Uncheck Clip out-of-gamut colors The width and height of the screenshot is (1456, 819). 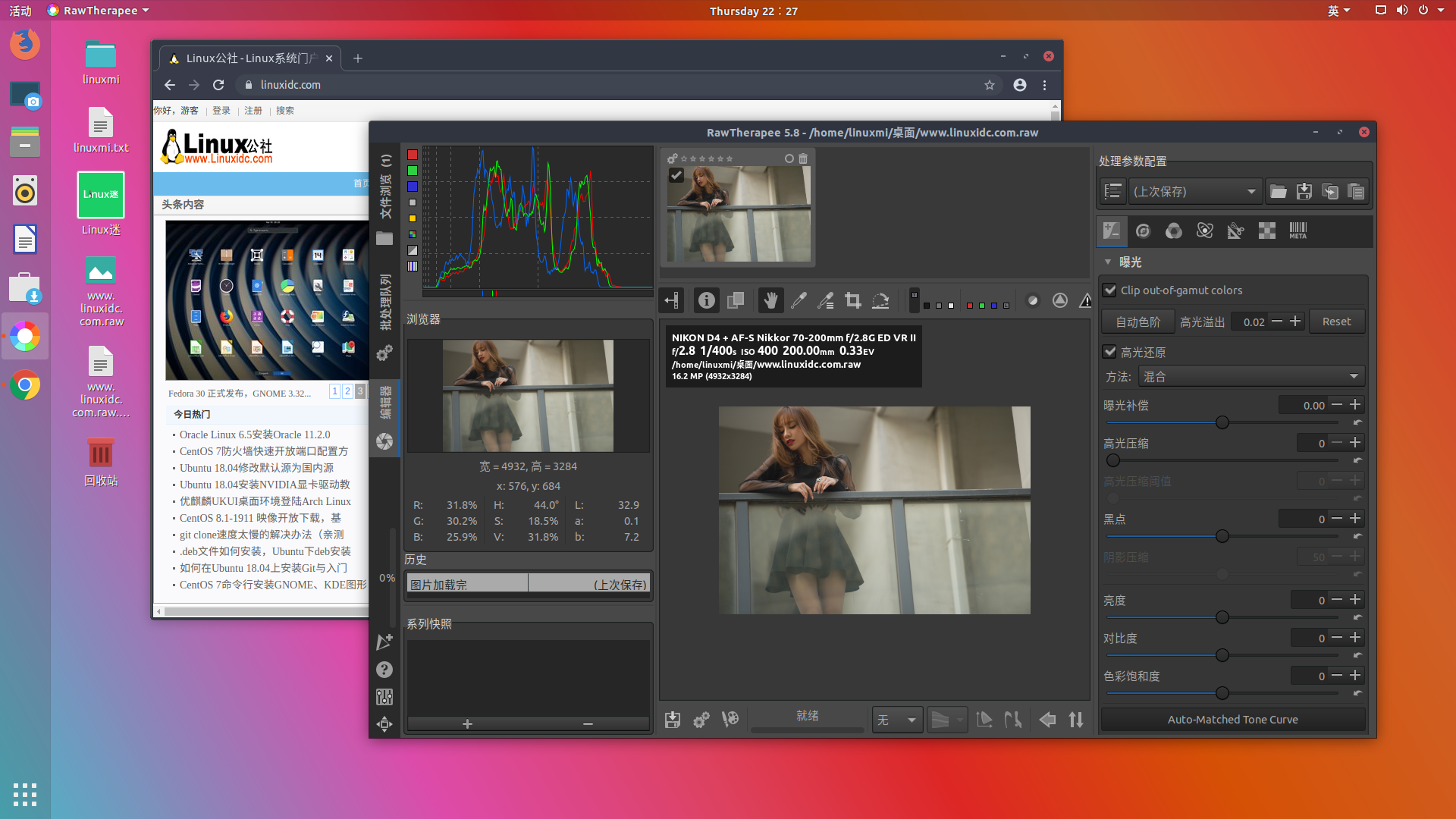point(1110,290)
